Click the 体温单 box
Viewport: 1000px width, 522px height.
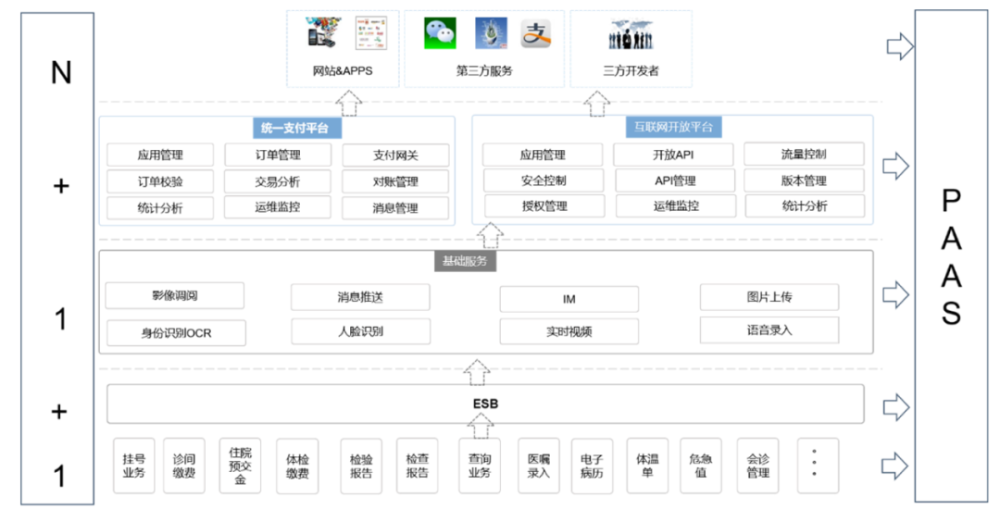click(x=647, y=466)
